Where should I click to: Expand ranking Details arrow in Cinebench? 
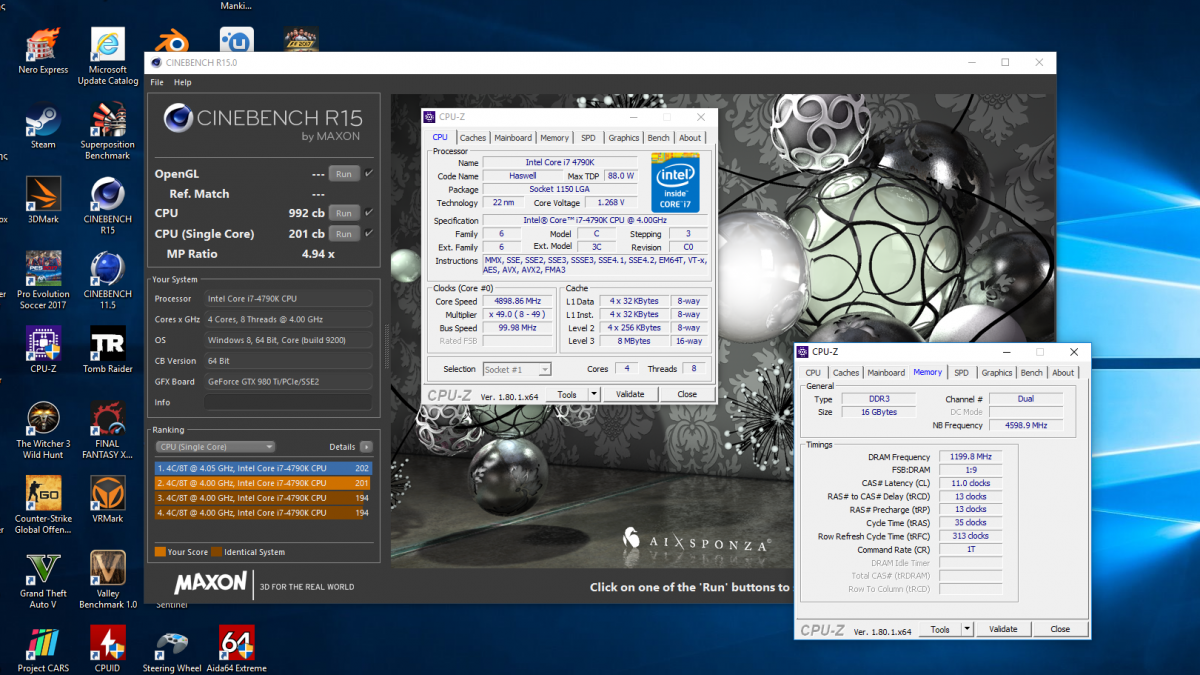[x=366, y=447]
